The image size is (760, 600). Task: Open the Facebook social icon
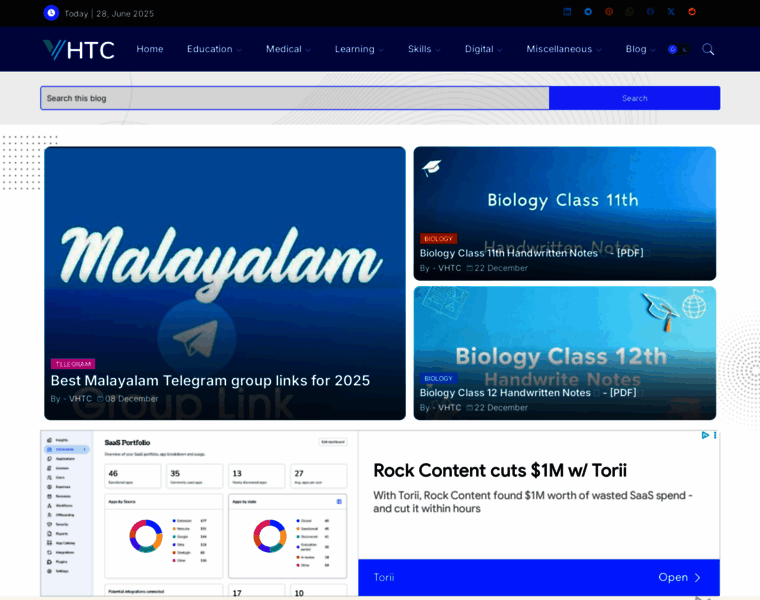pos(650,12)
